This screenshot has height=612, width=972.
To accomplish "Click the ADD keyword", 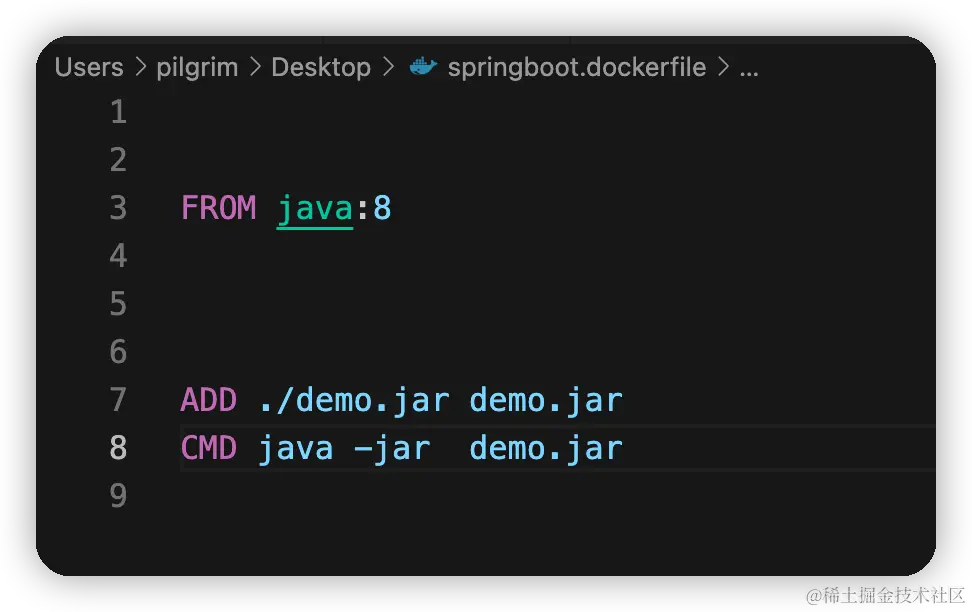I will pyautogui.click(x=209, y=400).
